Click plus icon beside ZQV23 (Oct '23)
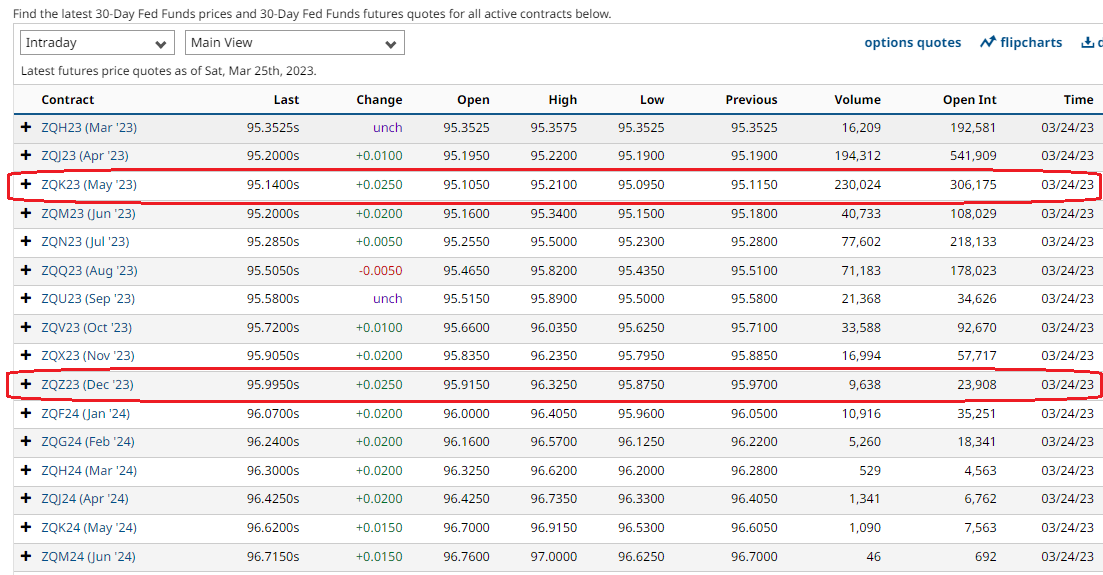This screenshot has width=1103, height=575. pyautogui.click(x=26, y=327)
